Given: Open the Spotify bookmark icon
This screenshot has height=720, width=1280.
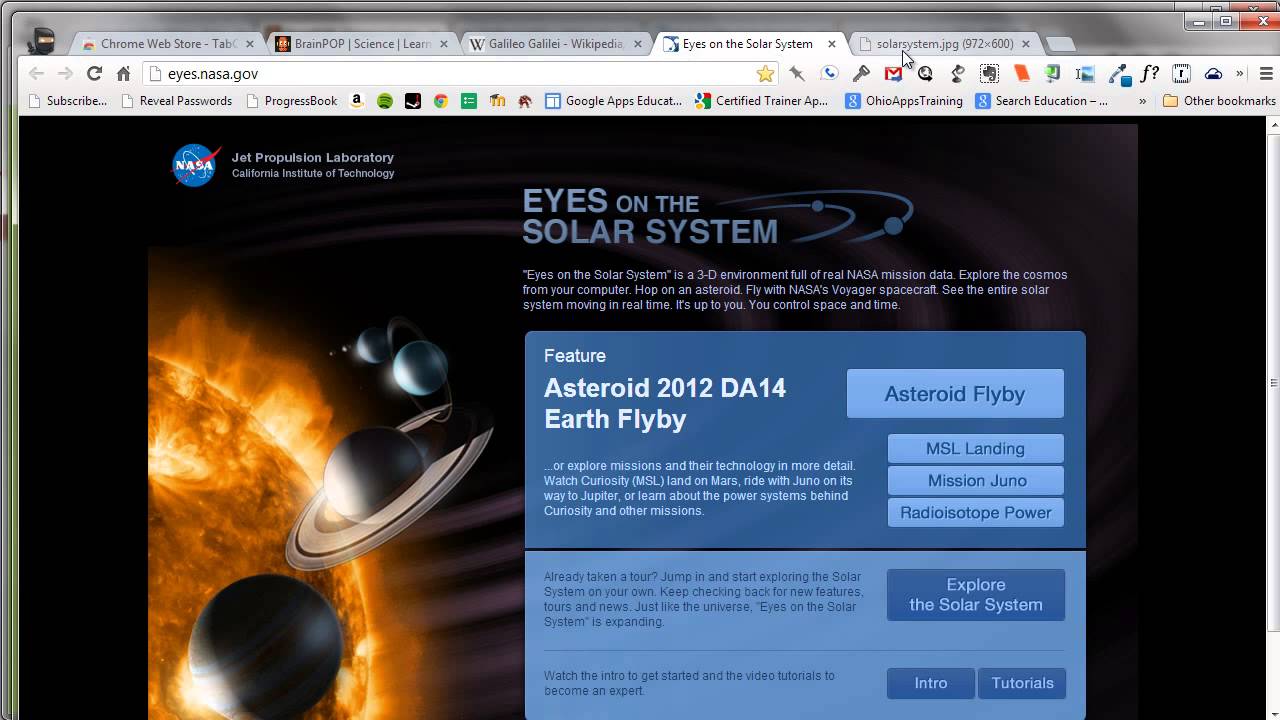Looking at the screenshot, I should point(385,100).
